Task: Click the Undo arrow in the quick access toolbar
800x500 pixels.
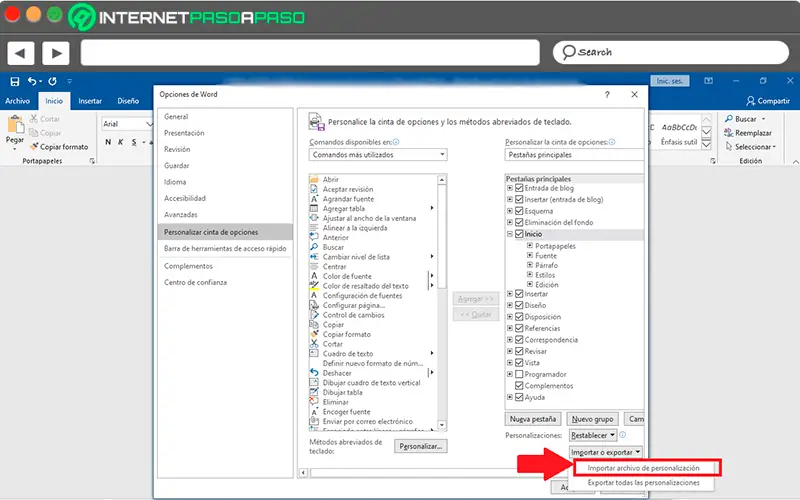Action: point(32,81)
